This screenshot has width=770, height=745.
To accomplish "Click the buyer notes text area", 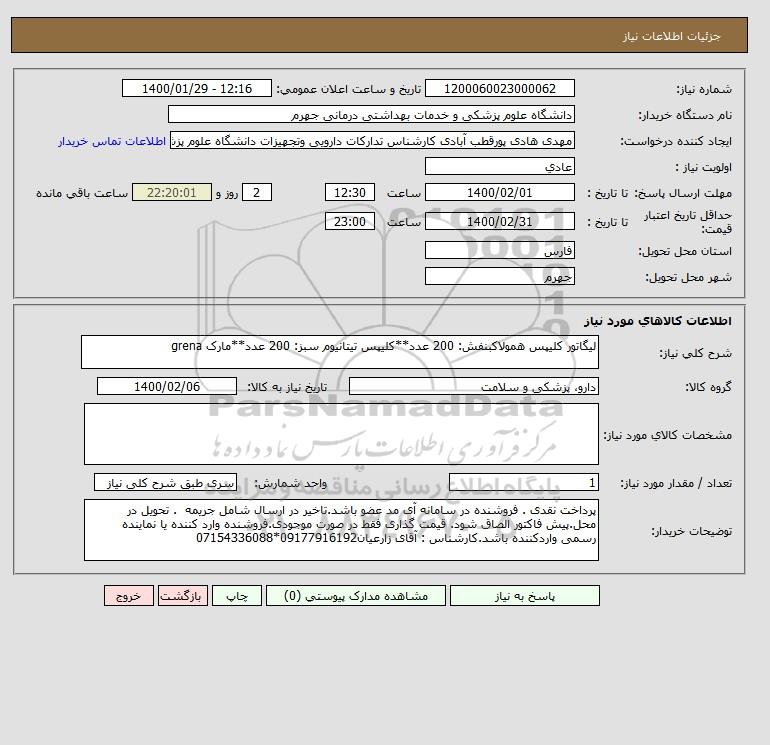I will coord(341,530).
